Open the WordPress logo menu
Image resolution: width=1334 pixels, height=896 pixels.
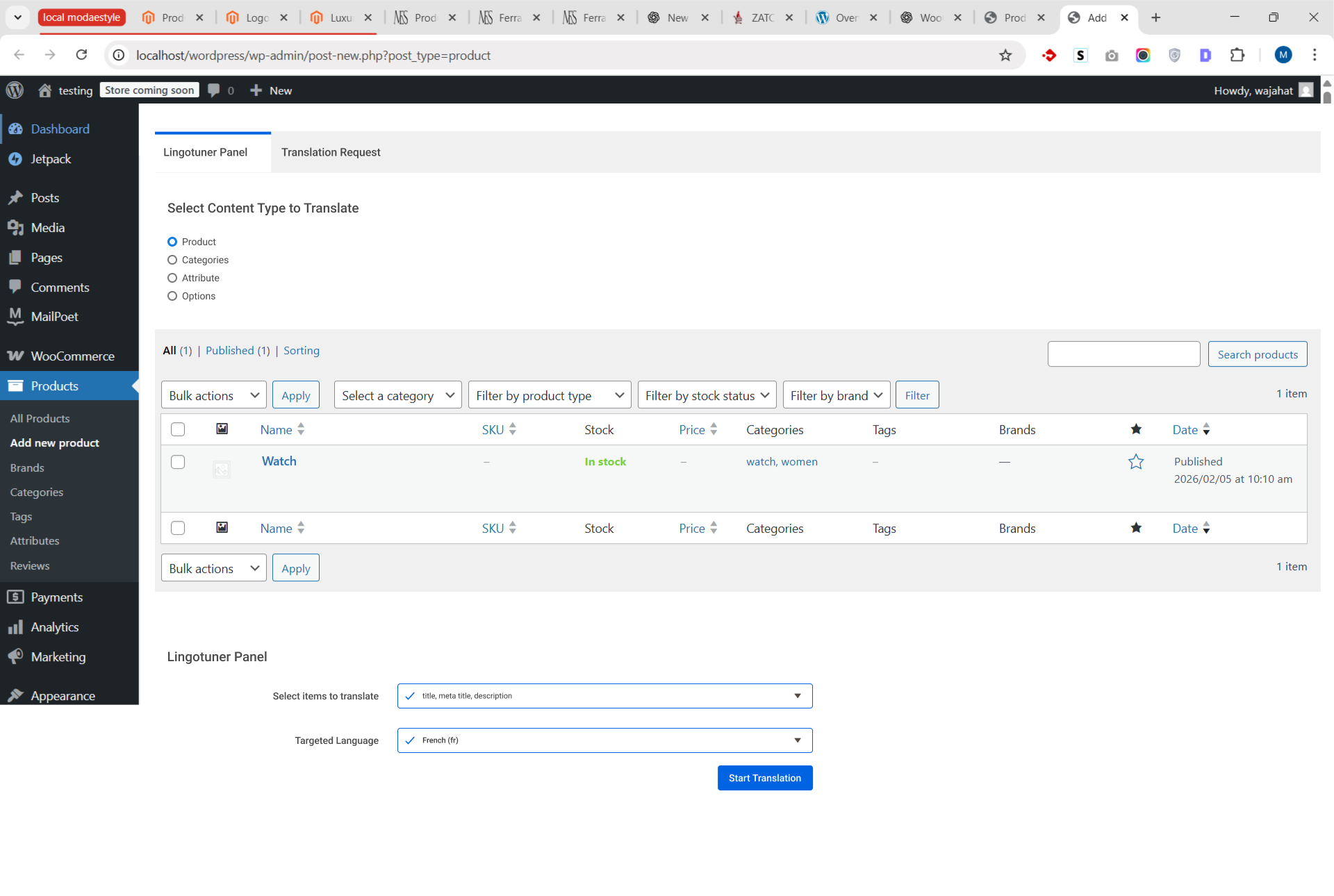pos(15,90)
